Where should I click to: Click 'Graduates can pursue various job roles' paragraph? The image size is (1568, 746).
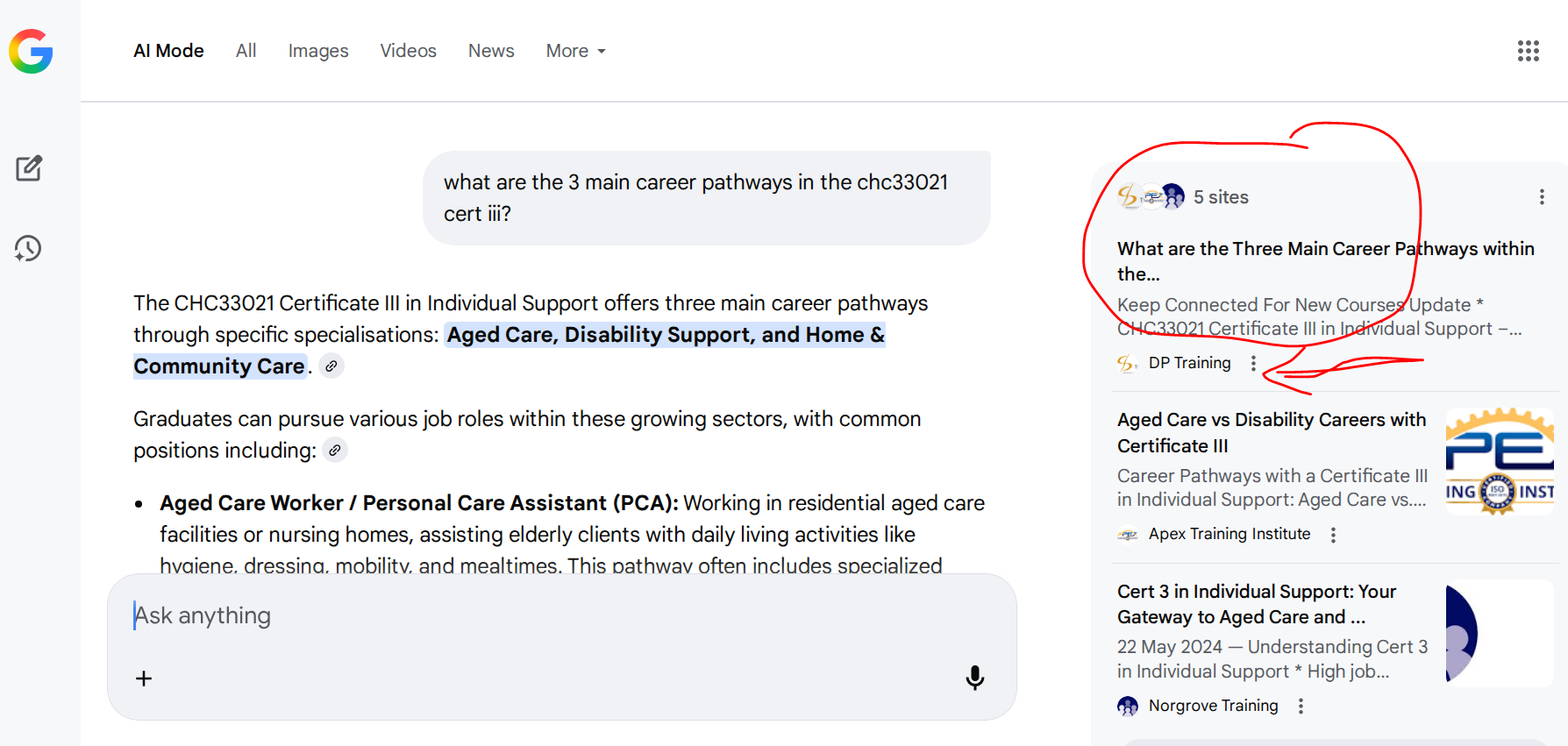click(527, 435)
